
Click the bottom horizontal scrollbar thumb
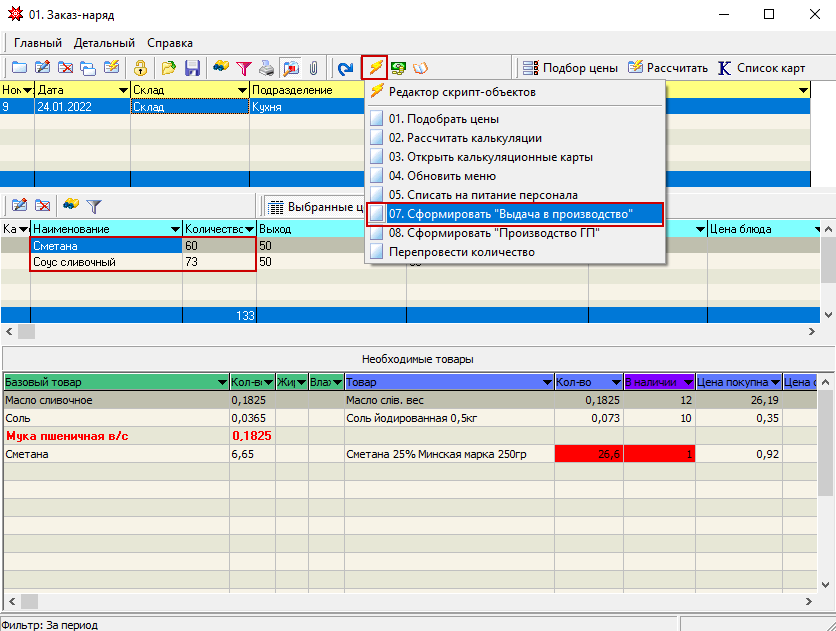click(30, 601)
